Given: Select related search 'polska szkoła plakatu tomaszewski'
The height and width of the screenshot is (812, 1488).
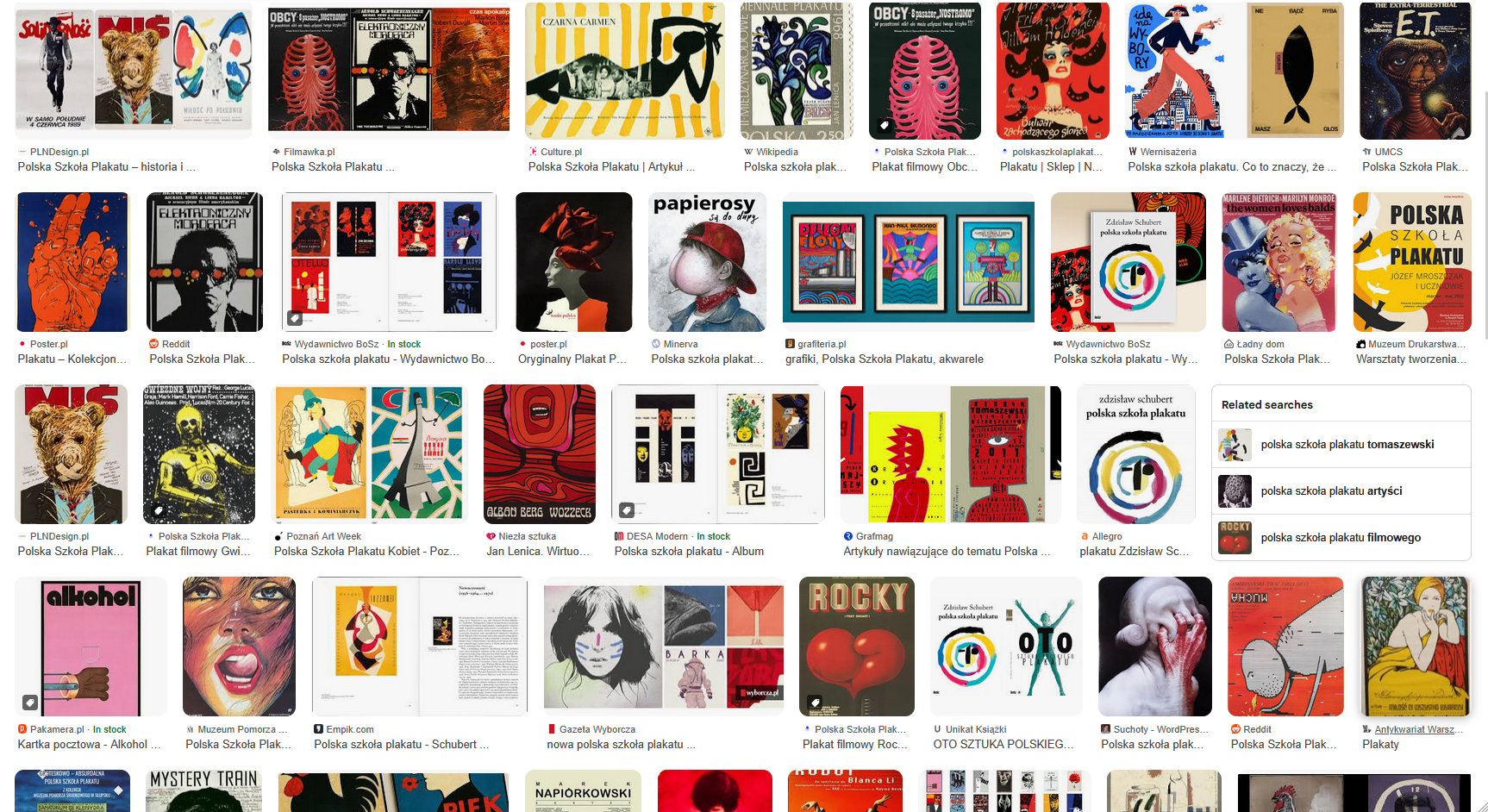Looking at the screenshot, I should pos(1341,445).
